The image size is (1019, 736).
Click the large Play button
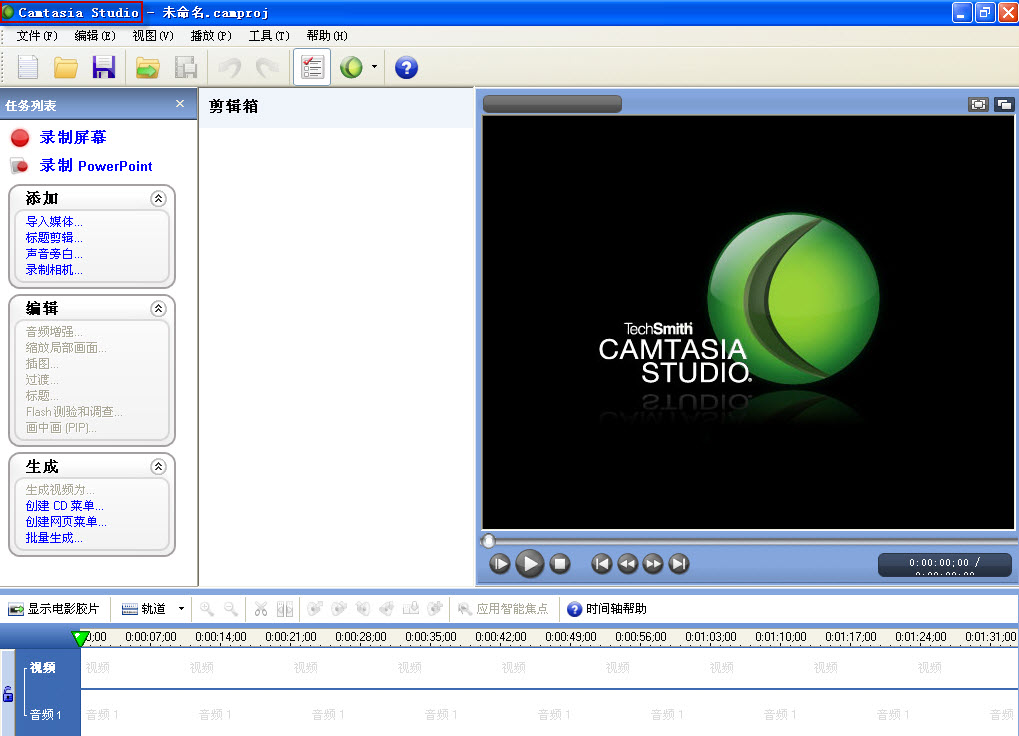point(530,564)
